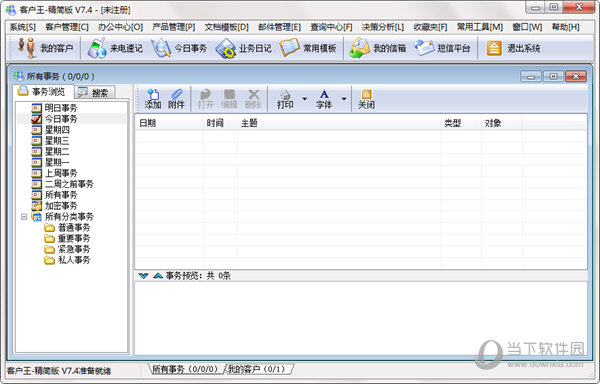
Task: Sort by 主题 column header
Action: tap(339, 123)
